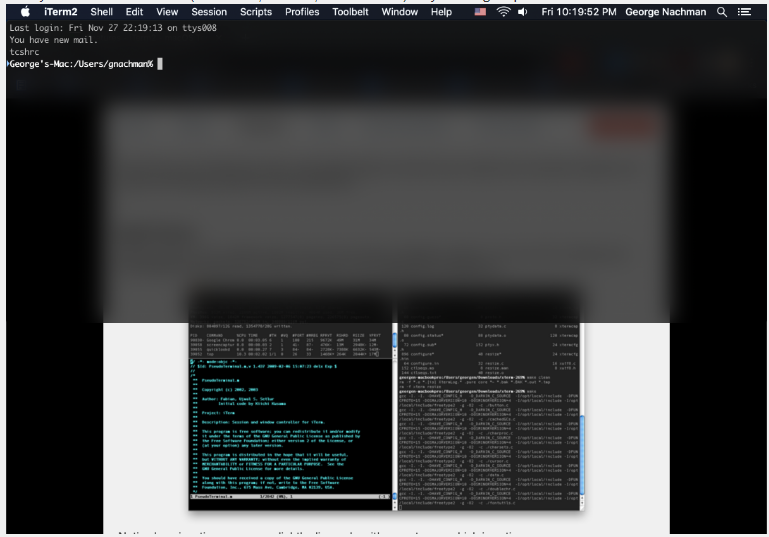Open the volume control in menu bar
This screenshot has width=769, height=537.
[x=523, y=12]
